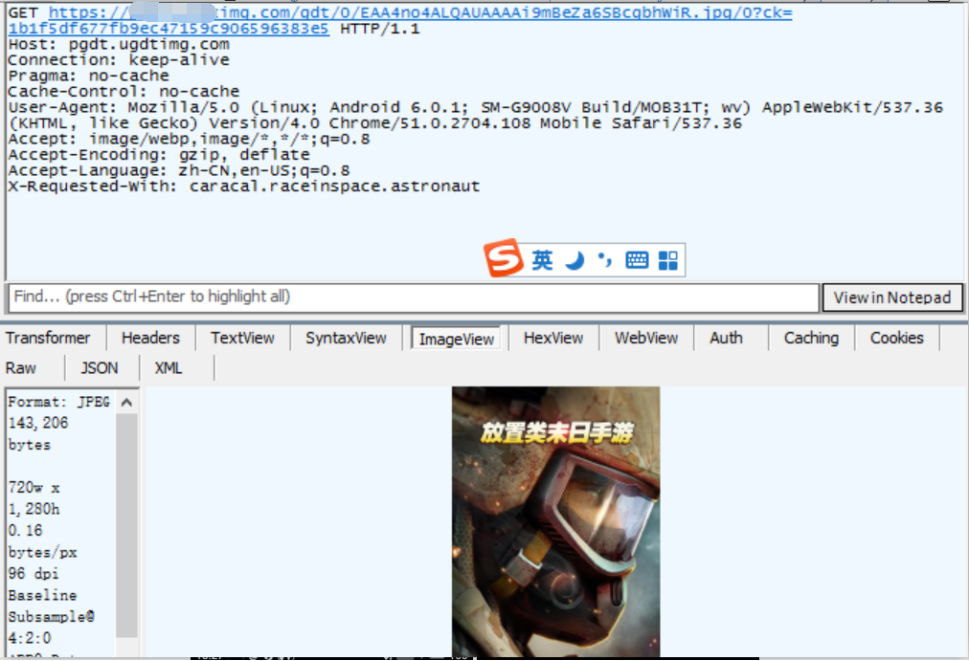Open the Cookies tab
The image size is (969, 661).
(x=897, y=338)
